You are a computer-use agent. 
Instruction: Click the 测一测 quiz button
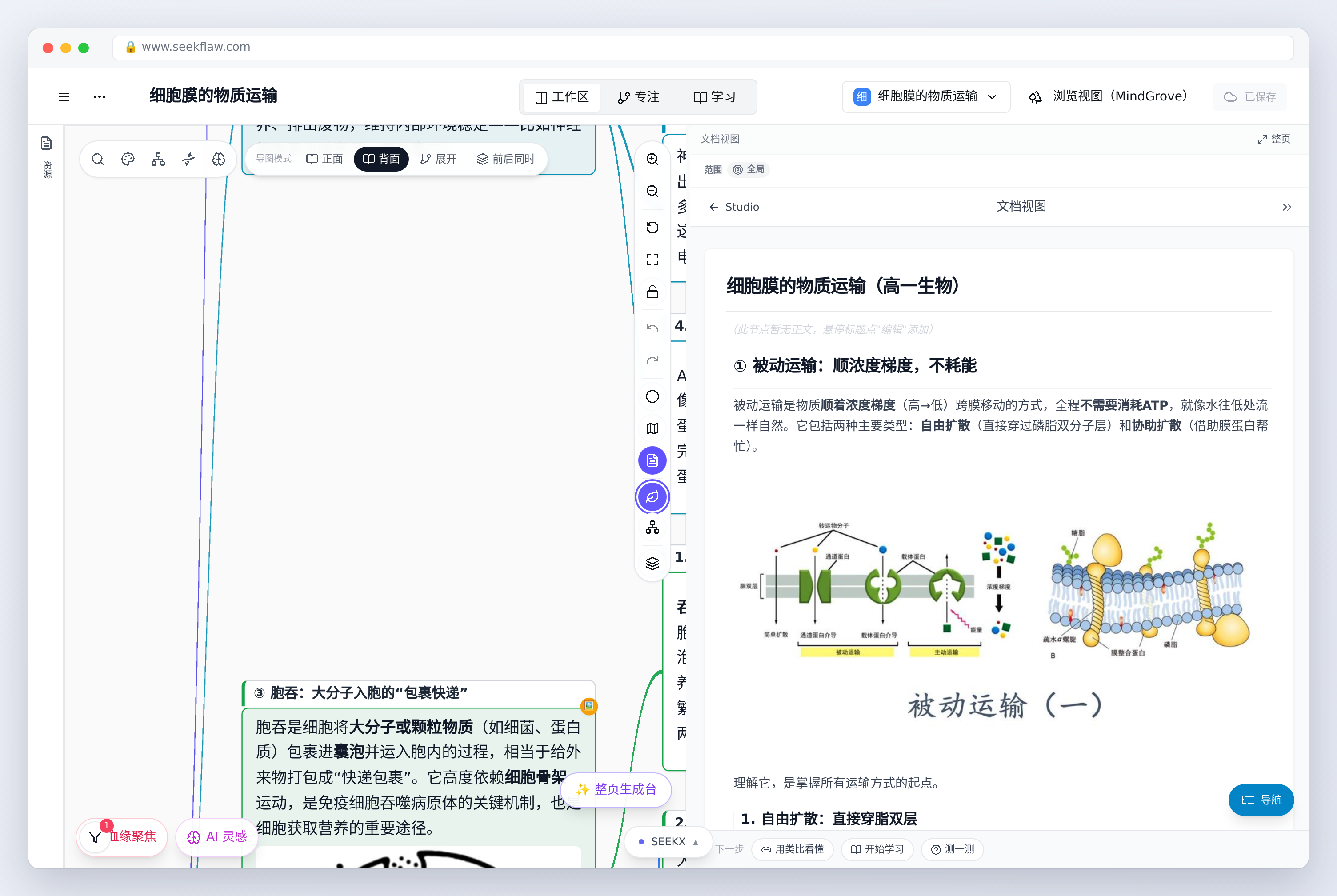click(953, 849)
